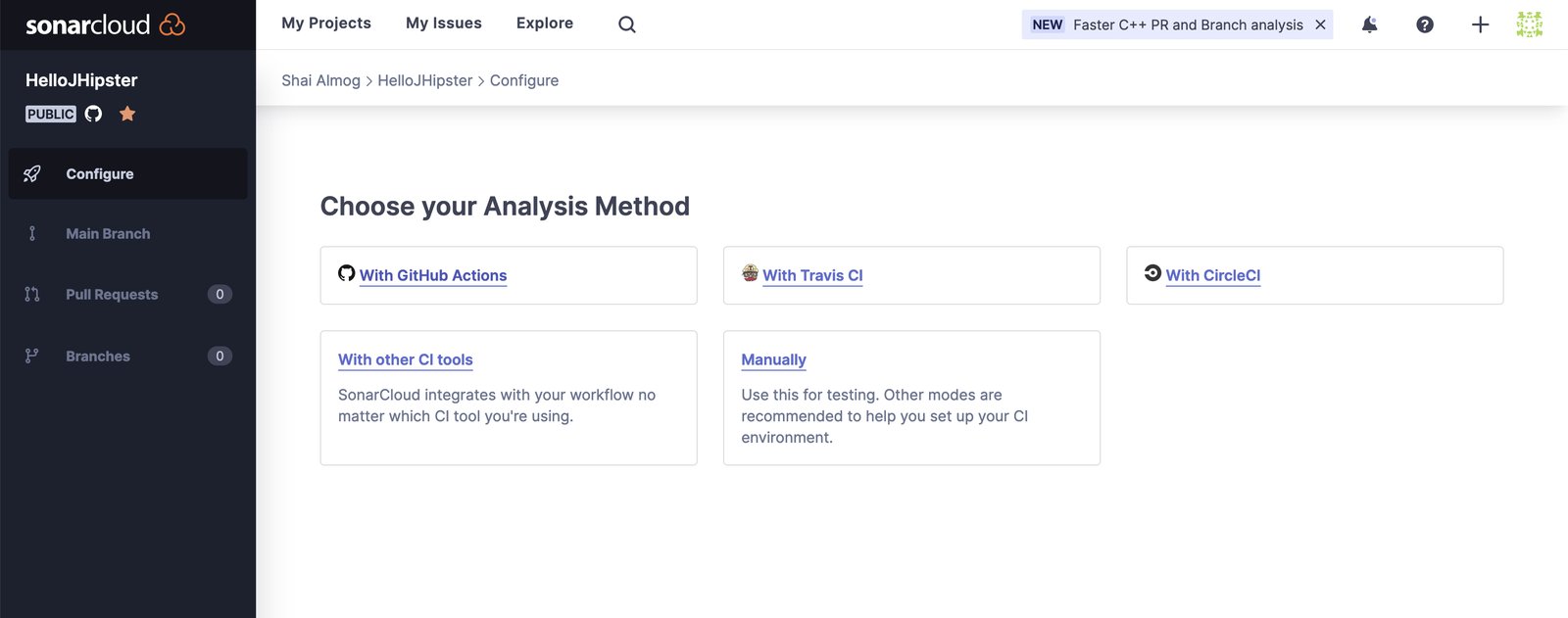Click the HelloJHipster breadcrumb link
1568x618 pixels.
[x=424, y=80]
